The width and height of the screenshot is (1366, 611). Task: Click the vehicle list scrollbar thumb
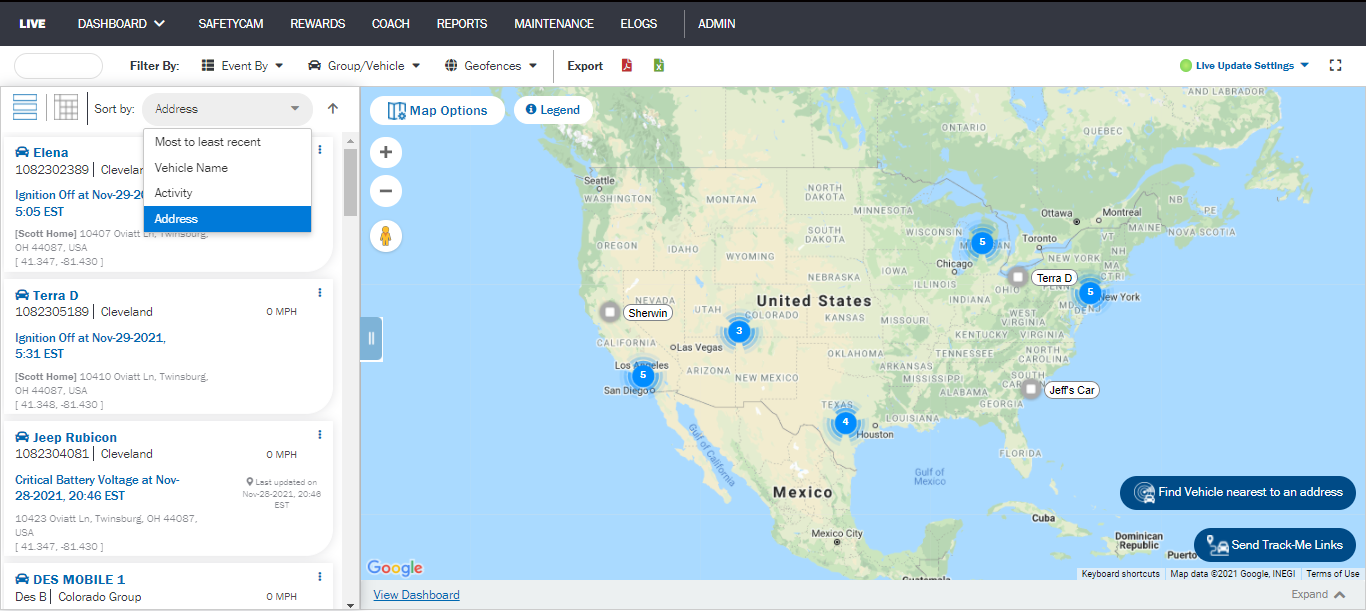[x=350, y=182]
